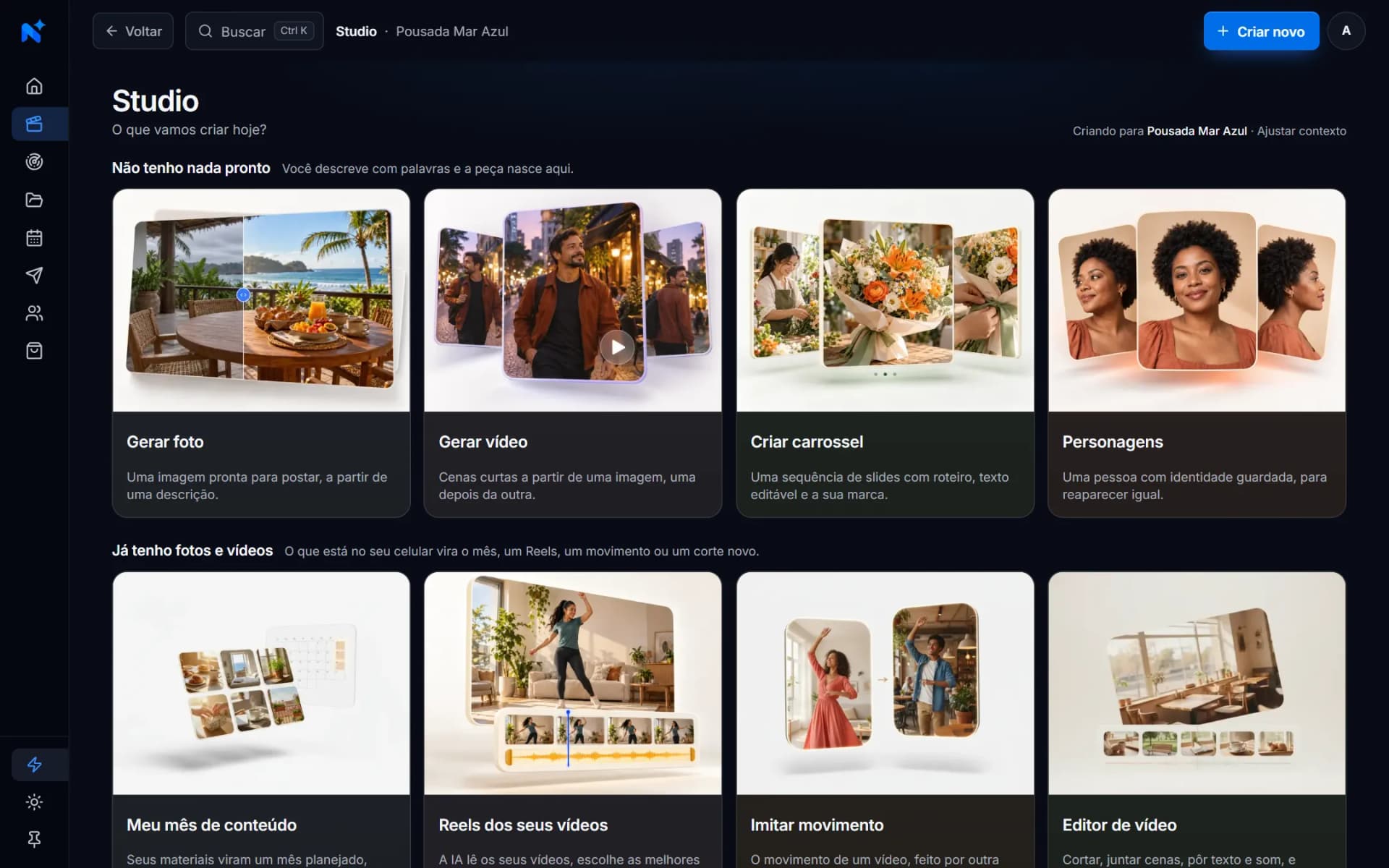1389x868 pixels.
Task: Open the Meu mês de conteúdo card image
Action: click(x=261, y=684)
